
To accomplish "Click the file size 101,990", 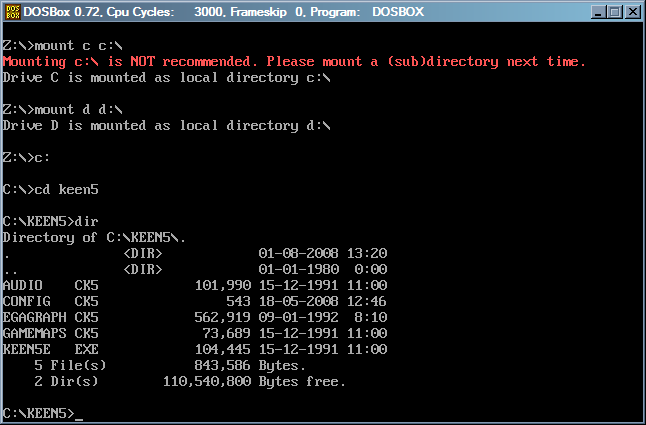I will point(223,285).
